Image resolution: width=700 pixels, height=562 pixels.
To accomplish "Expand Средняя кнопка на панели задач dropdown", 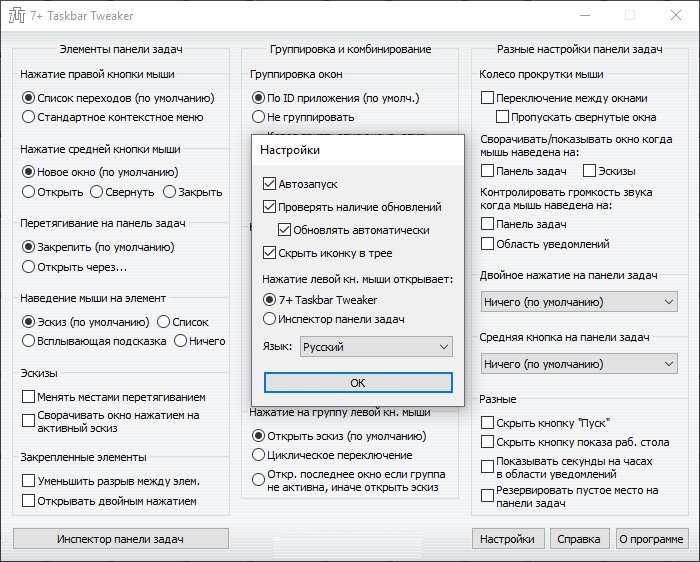I will click(579, 364).
